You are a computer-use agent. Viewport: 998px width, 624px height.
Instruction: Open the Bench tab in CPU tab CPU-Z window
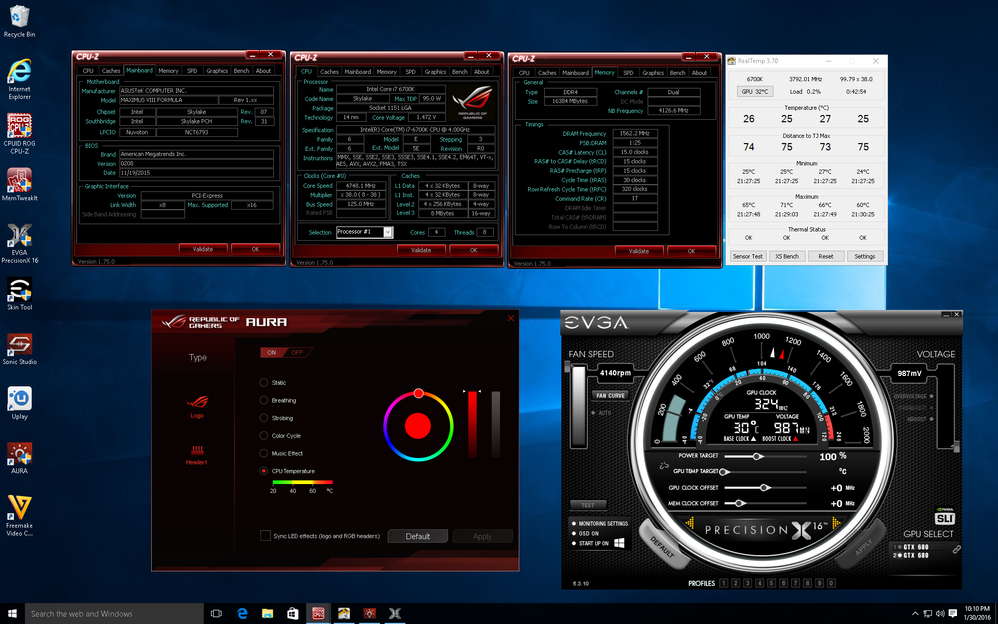coord(460,72)
